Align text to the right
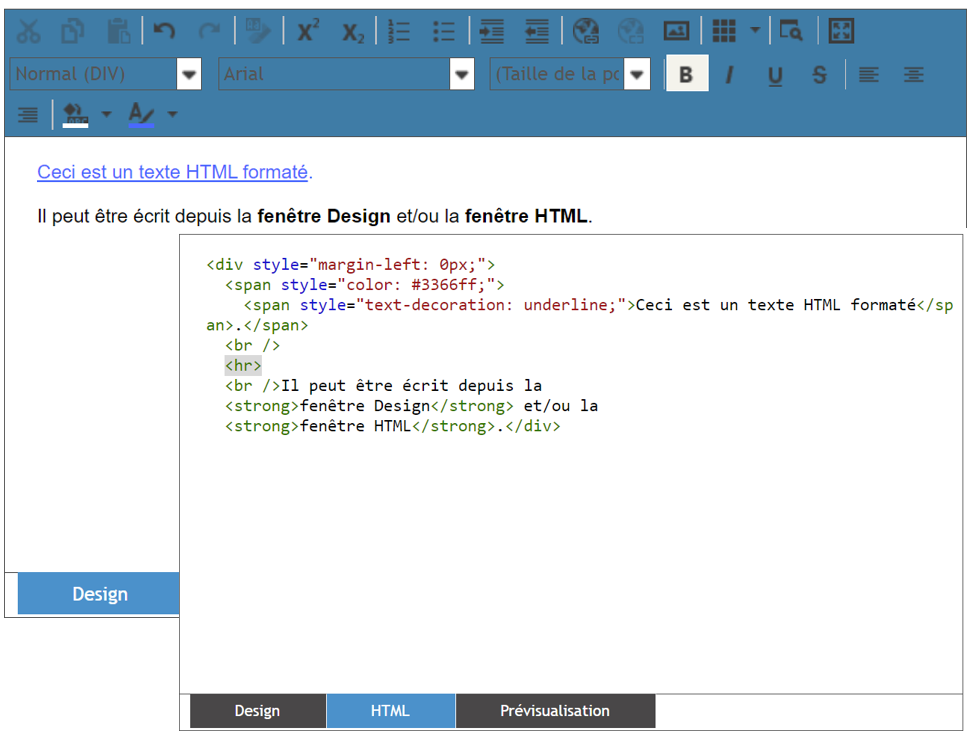Screen dimensions: 967x733 28,114
